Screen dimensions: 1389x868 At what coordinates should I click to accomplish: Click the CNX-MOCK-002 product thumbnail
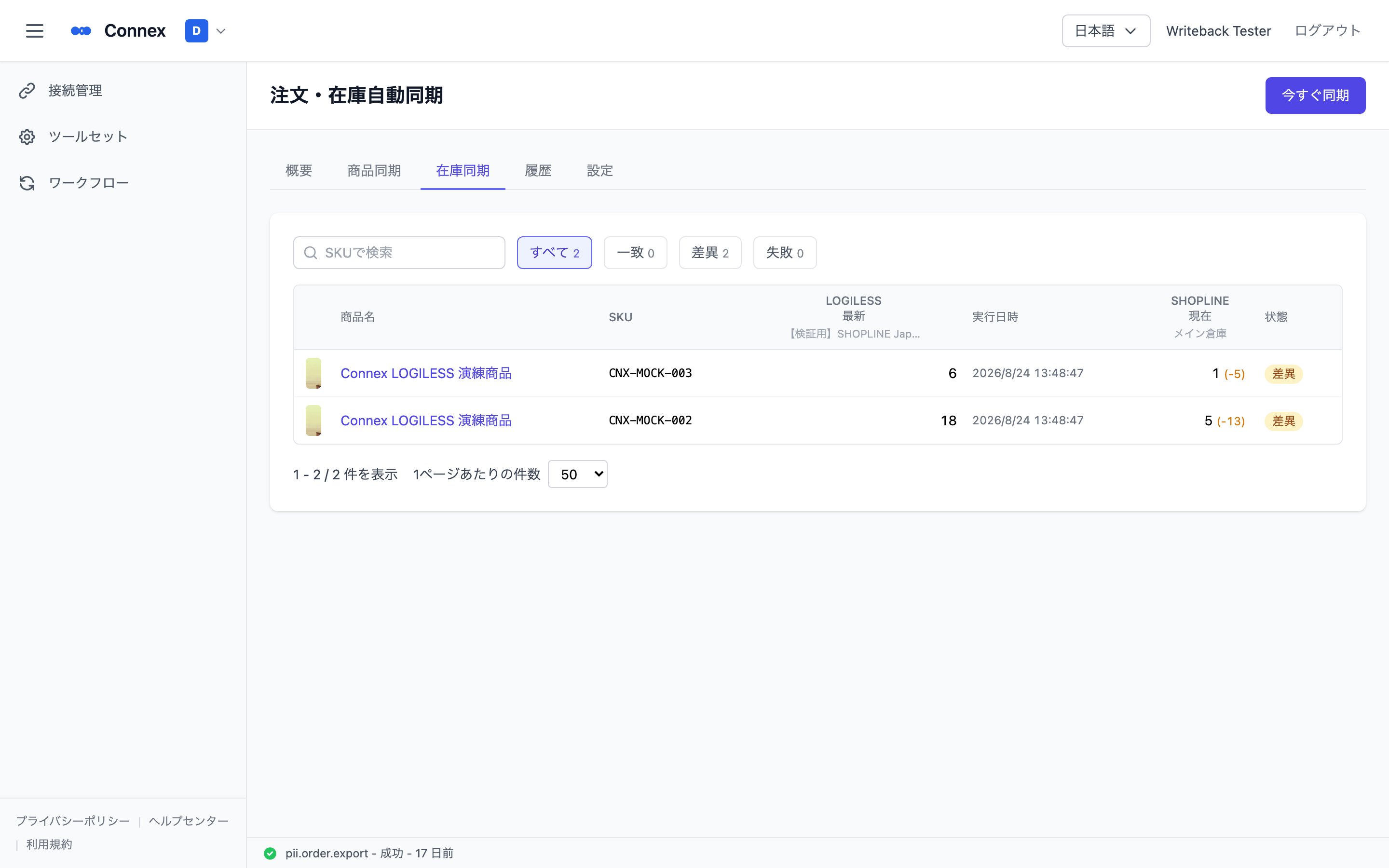[x=313, y=420]
